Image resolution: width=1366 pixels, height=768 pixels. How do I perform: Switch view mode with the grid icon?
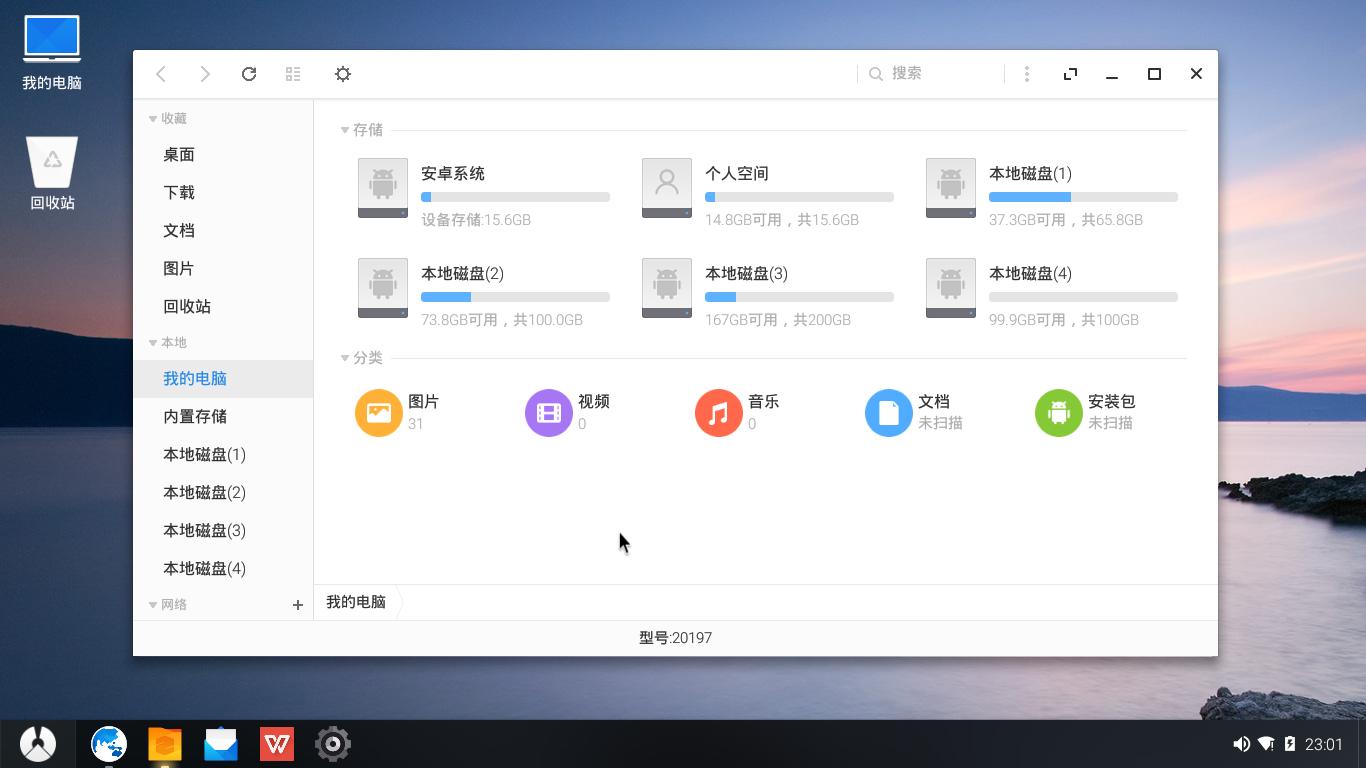pos(293,73)
